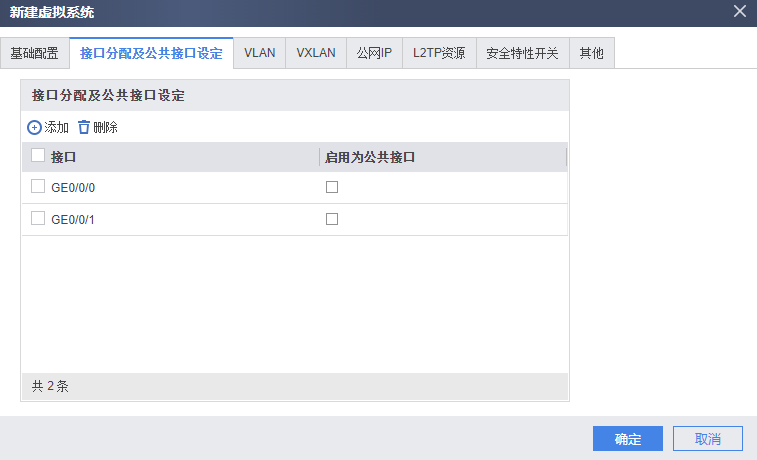Image resolution: width=757 pixels, height=460 pixels.
Task: Click the 取消 cancel button
Action: (x=707, y=439)
